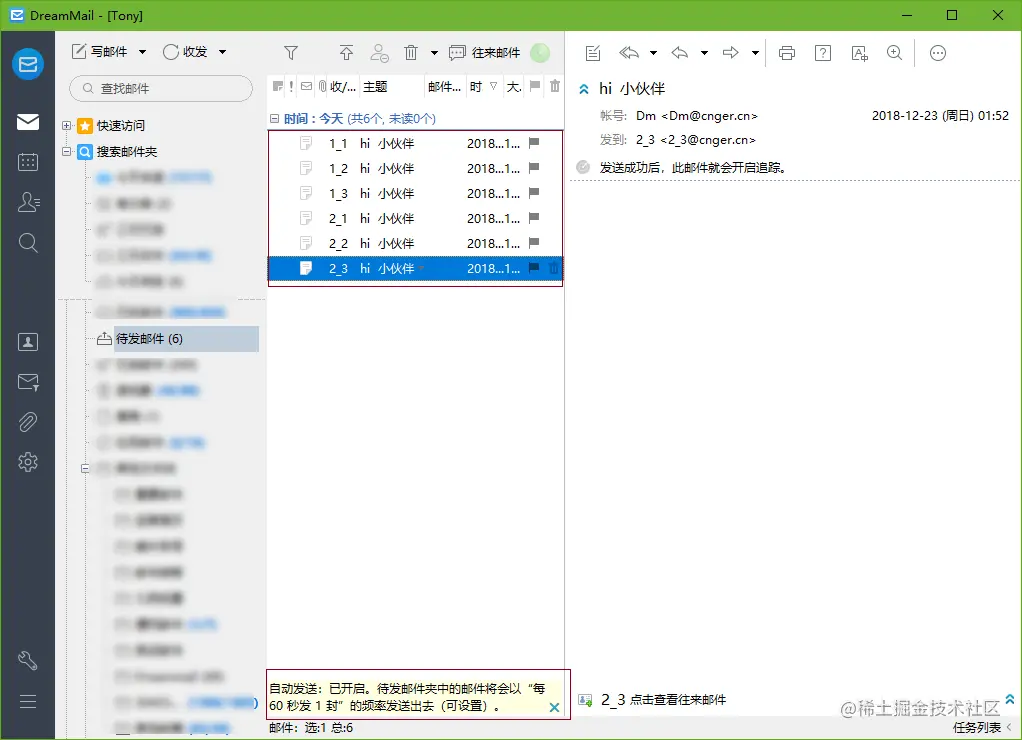Open the hamburger menu at sidebar bottom

[x=27, y=702]
